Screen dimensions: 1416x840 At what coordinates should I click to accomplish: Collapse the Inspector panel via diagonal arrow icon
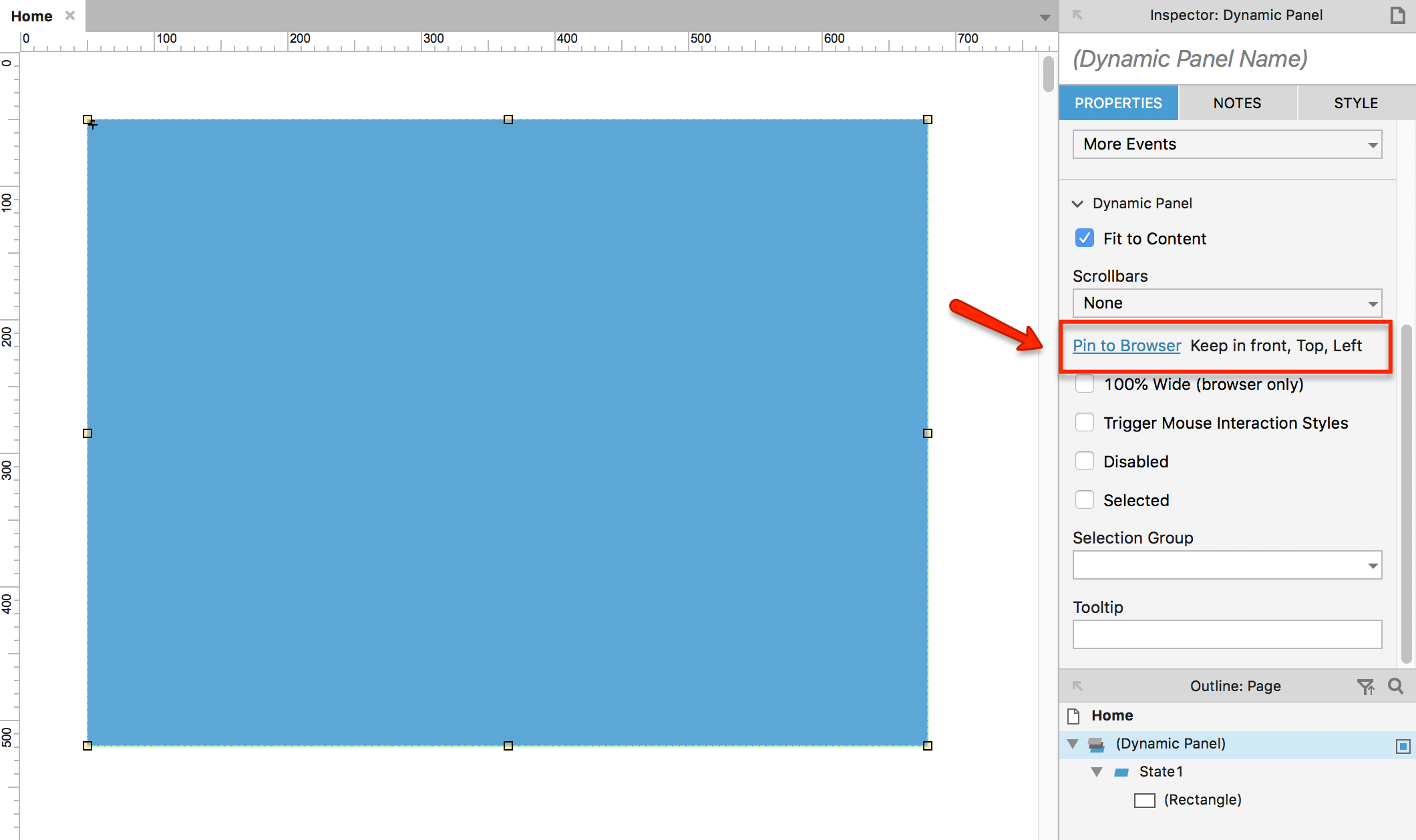1077,15
